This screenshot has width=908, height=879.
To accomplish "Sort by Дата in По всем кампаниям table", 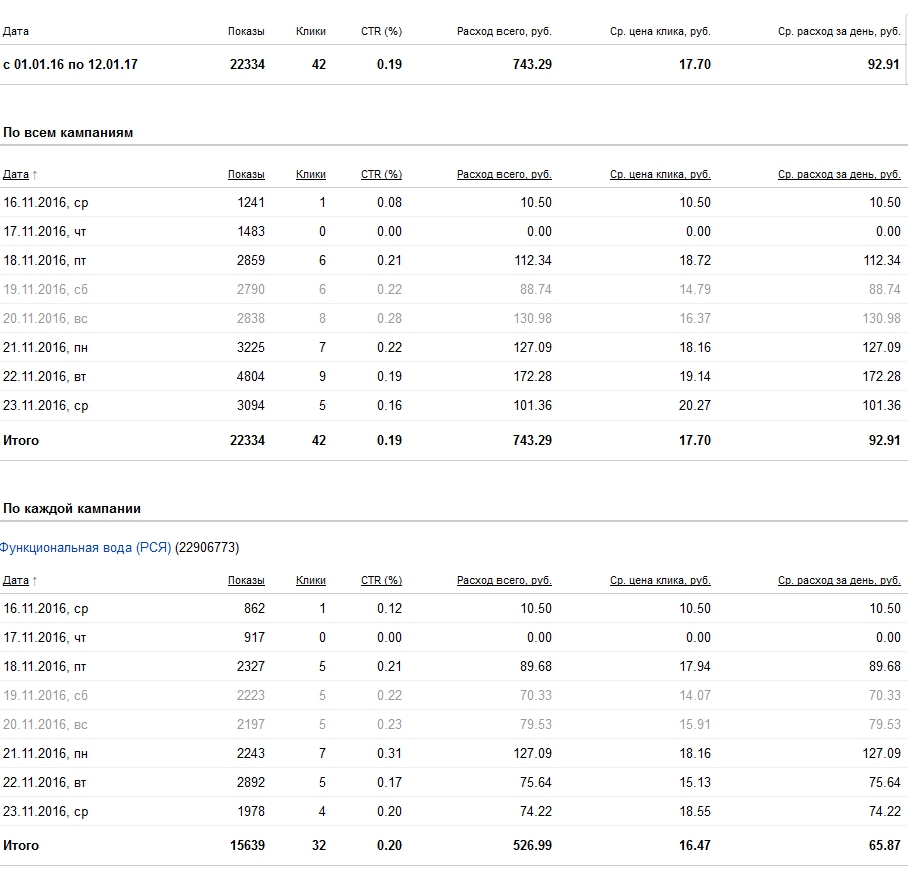I will tap(15, 175).
